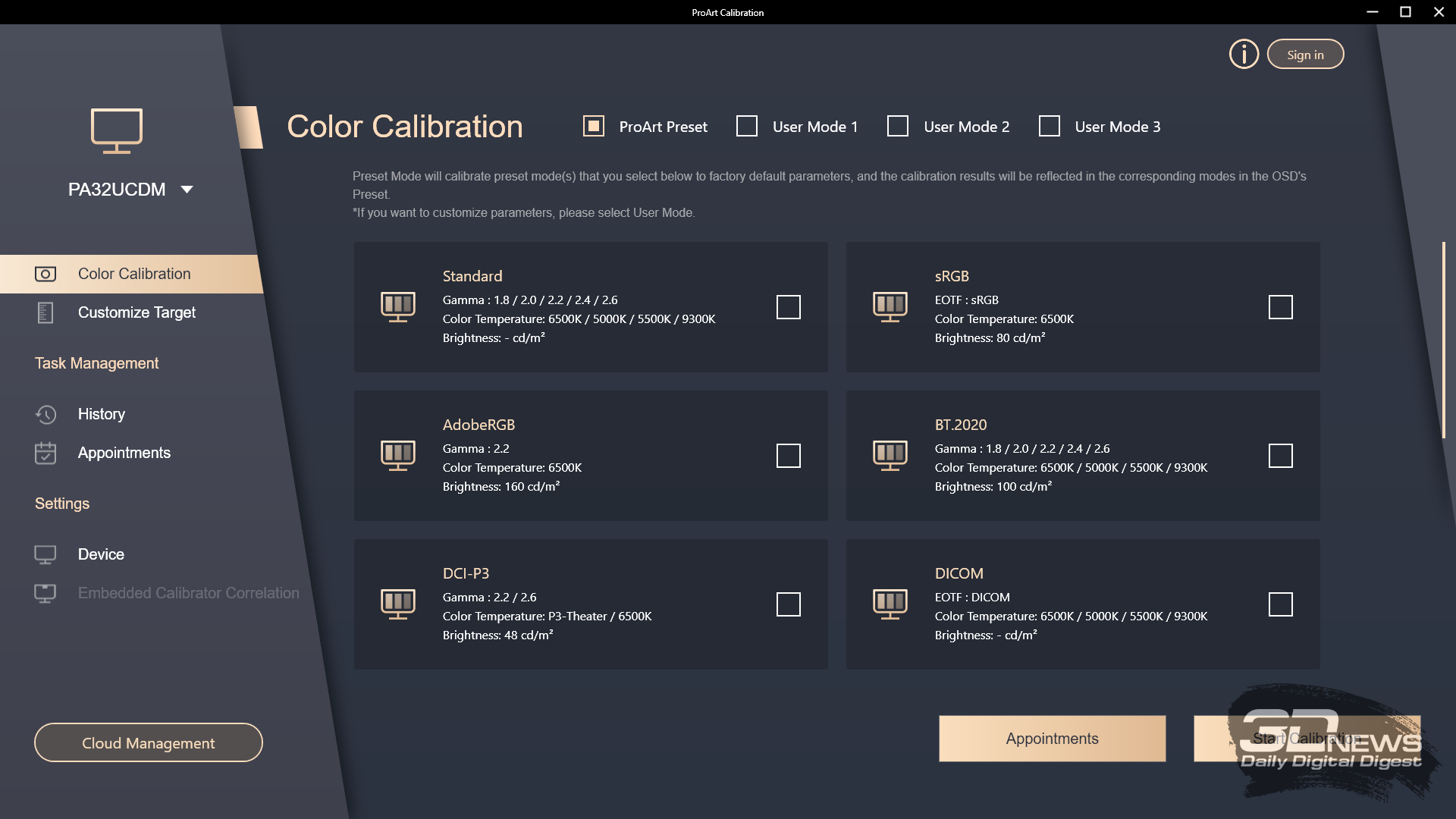Image resolution: width=1456 pixels, height=819 pixels.
Task: Click the vertical scrollbar on preset list
Action: [x=1443, y=340]
